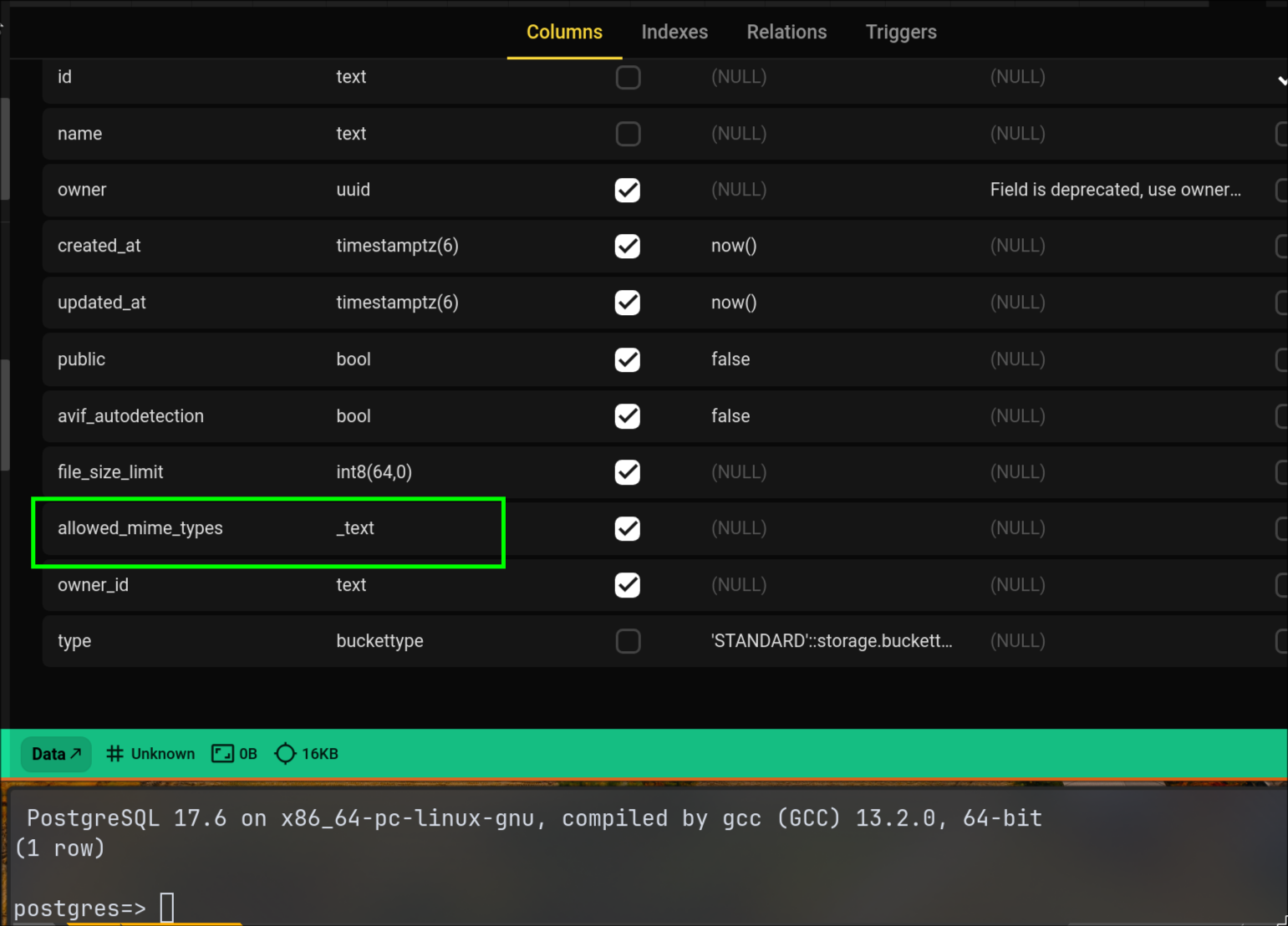Click the text data type of id
1288x926 pixels.
(351, 77)
